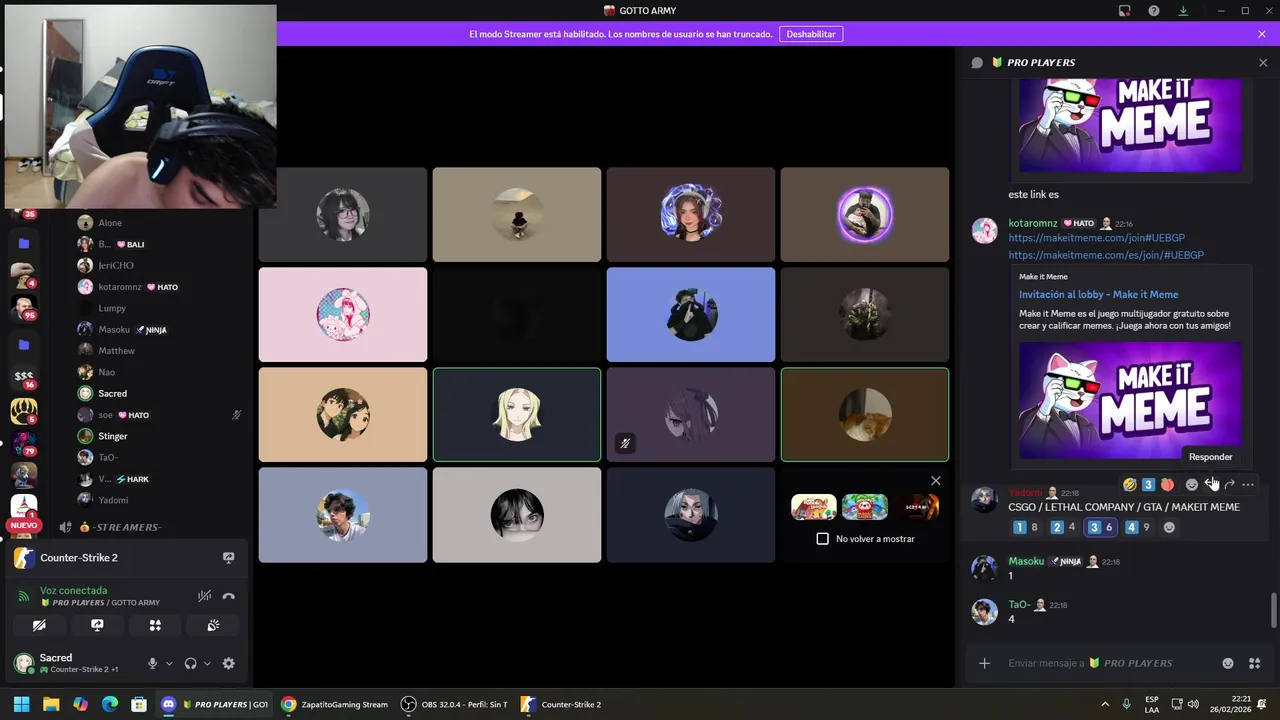Open the activities button in voice panel
The width and height of the screenshot is (1280, 720).
pos(155,625)
